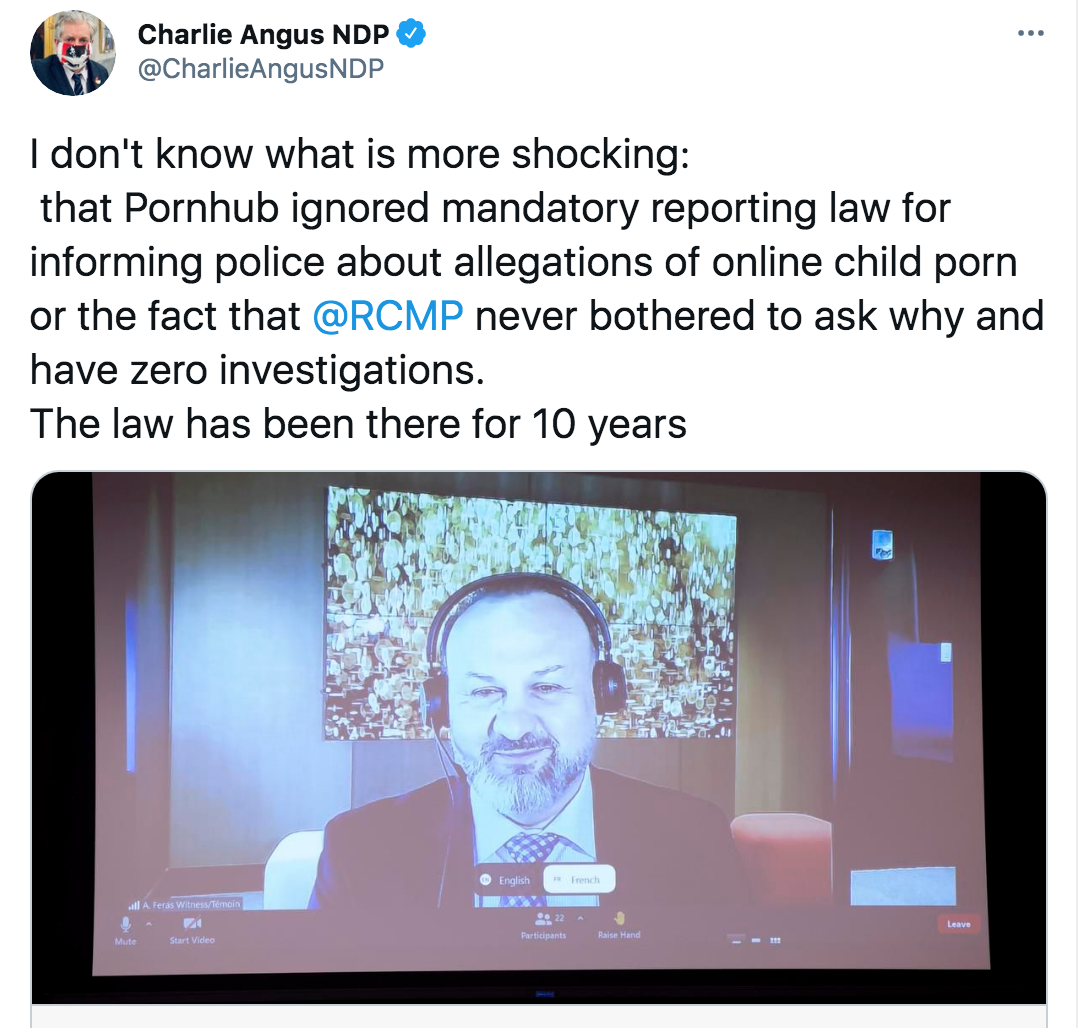This screenshot has width=1088, height=1028.
Task: Click the grid view icon in Zoom bar
Action: pyautogui.click(x=775, y=941)
